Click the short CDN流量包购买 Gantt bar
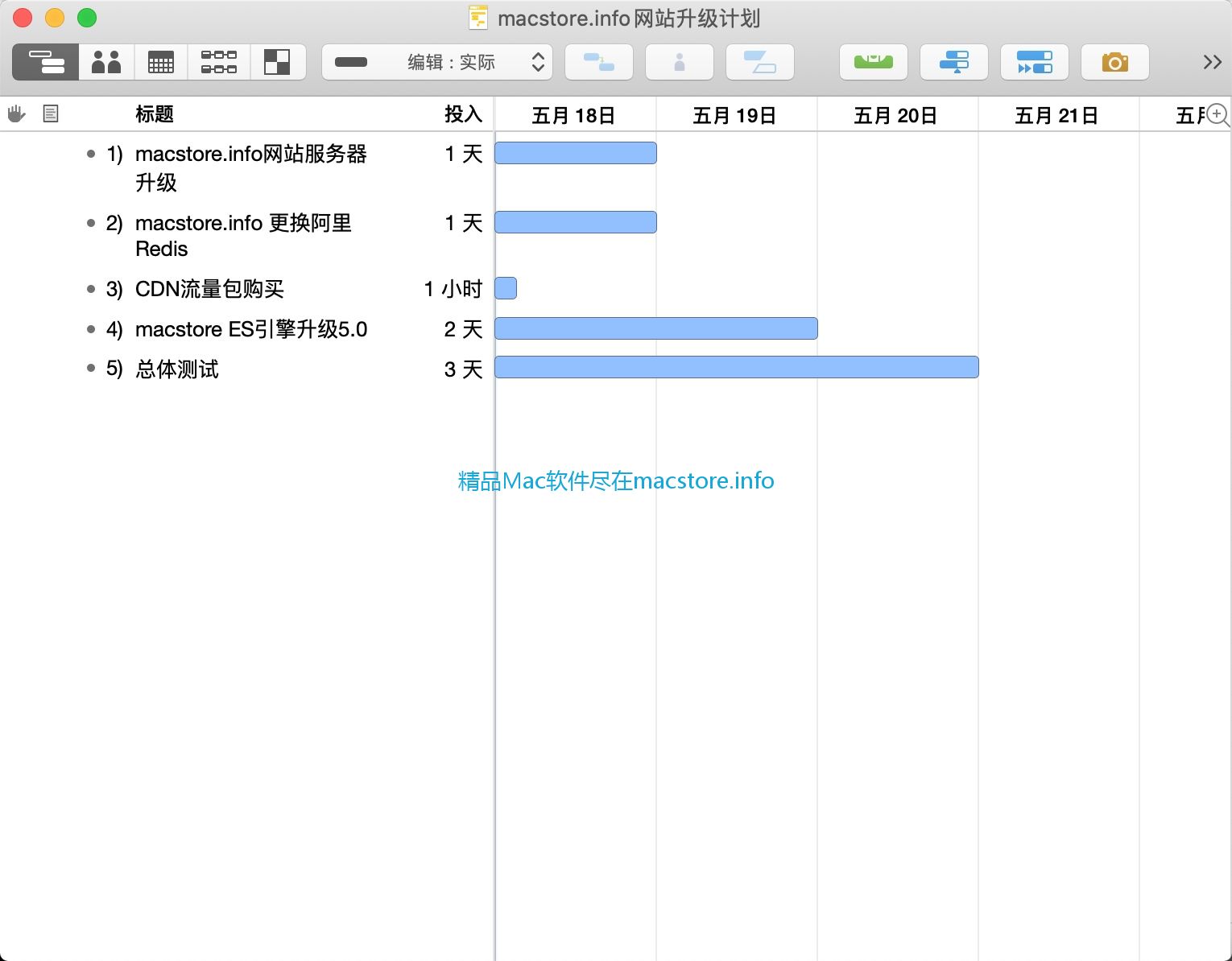Image resolution: width=1232 pixels, height=961 pixels. 506,288
